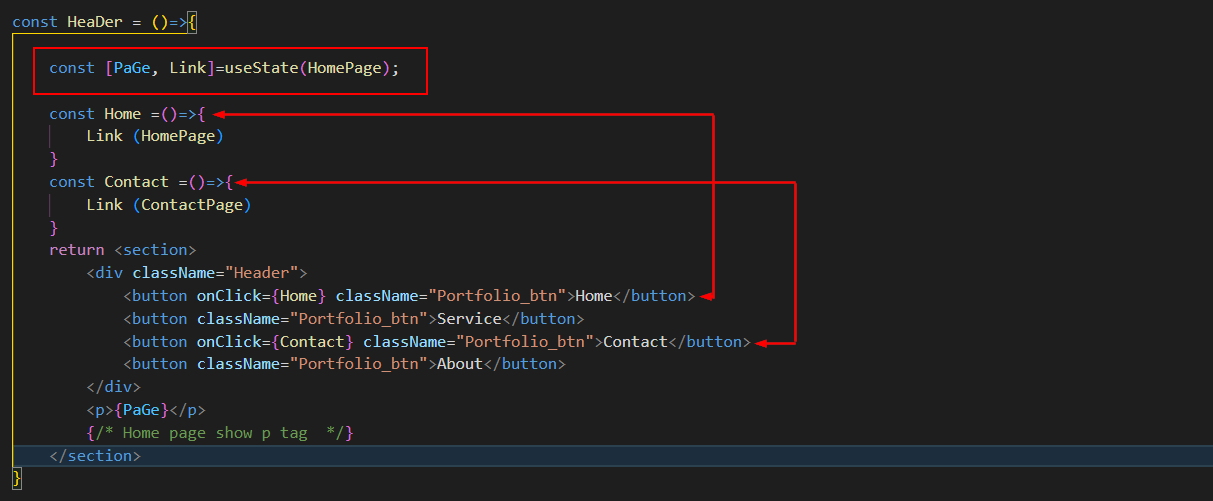Viewport: 1213px width, 501px height.
Task: Click the return keyword
Action: (x=77, y=250)
